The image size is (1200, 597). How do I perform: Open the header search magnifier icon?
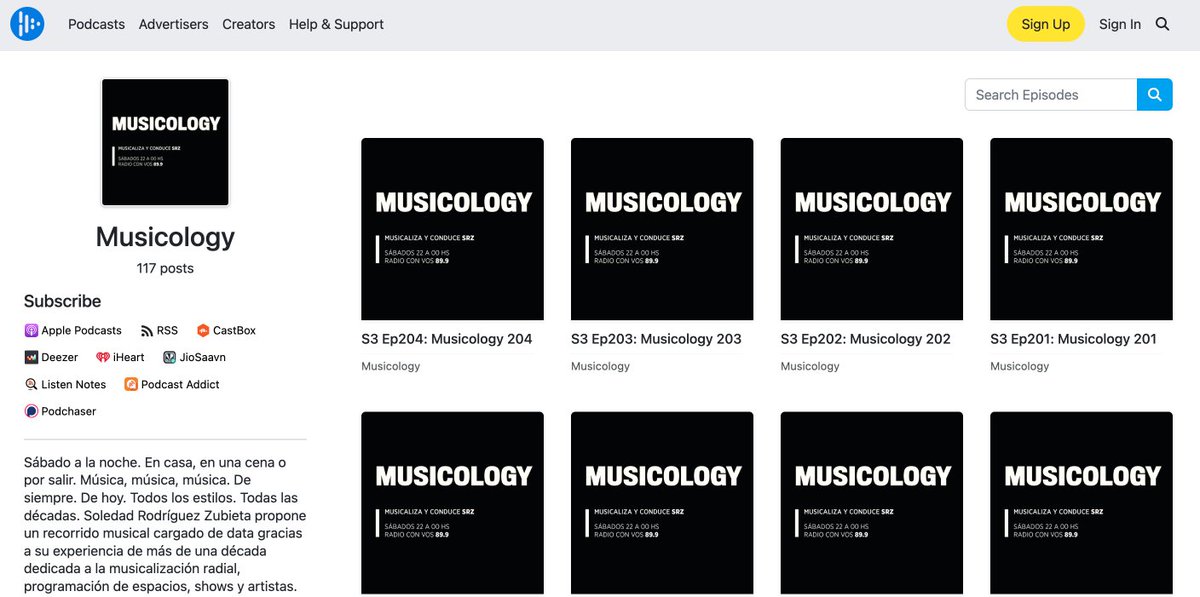(x=1162, y=24)
